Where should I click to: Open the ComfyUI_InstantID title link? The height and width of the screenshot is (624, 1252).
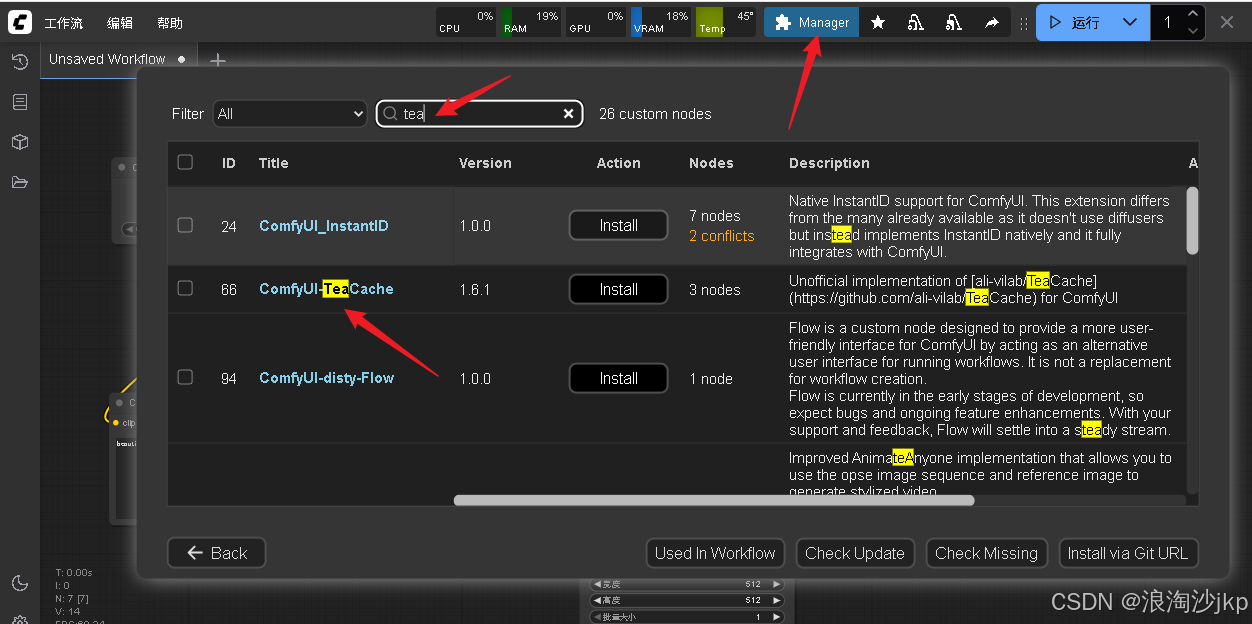coord(324,226)
